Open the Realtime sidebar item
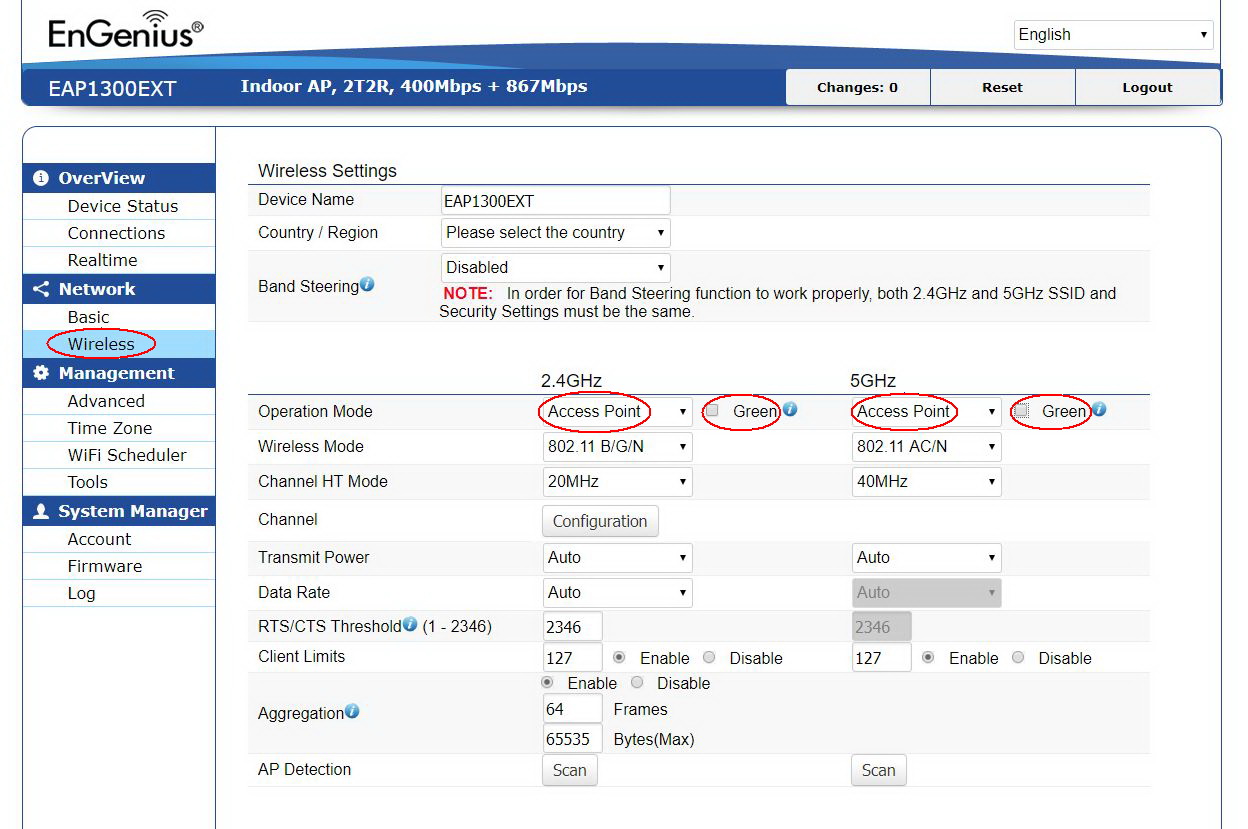This screenshot has width=1248, height=829. 102,260
